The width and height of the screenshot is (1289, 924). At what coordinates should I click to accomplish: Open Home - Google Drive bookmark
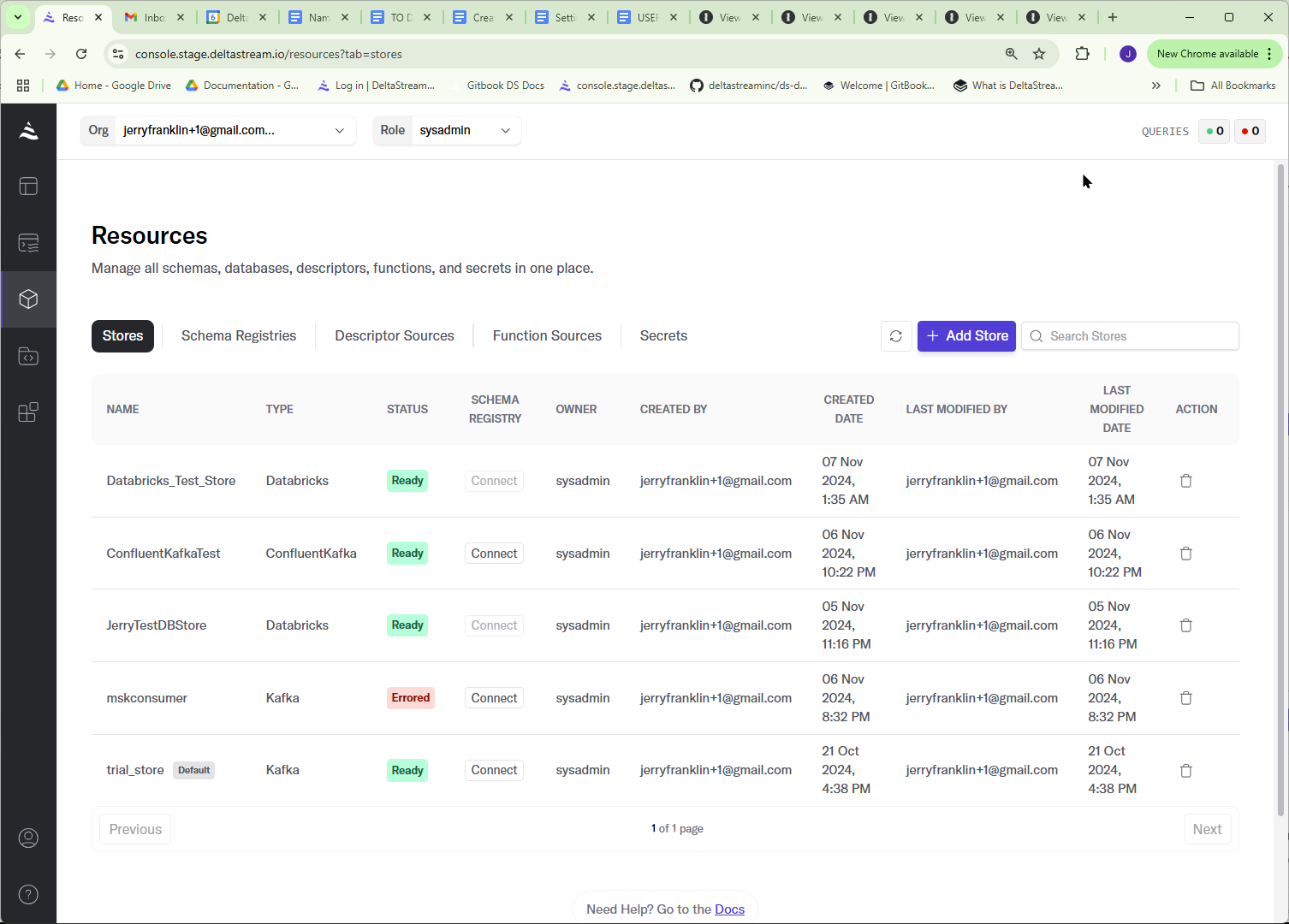point(114,86)
